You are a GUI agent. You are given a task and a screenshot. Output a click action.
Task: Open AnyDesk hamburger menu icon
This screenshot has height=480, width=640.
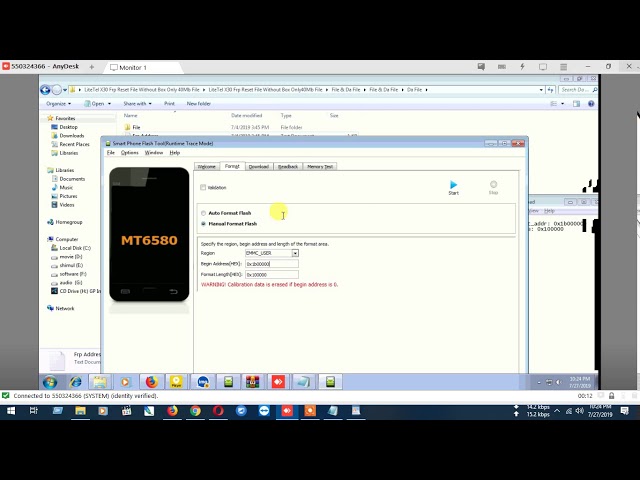click(563, 67)
